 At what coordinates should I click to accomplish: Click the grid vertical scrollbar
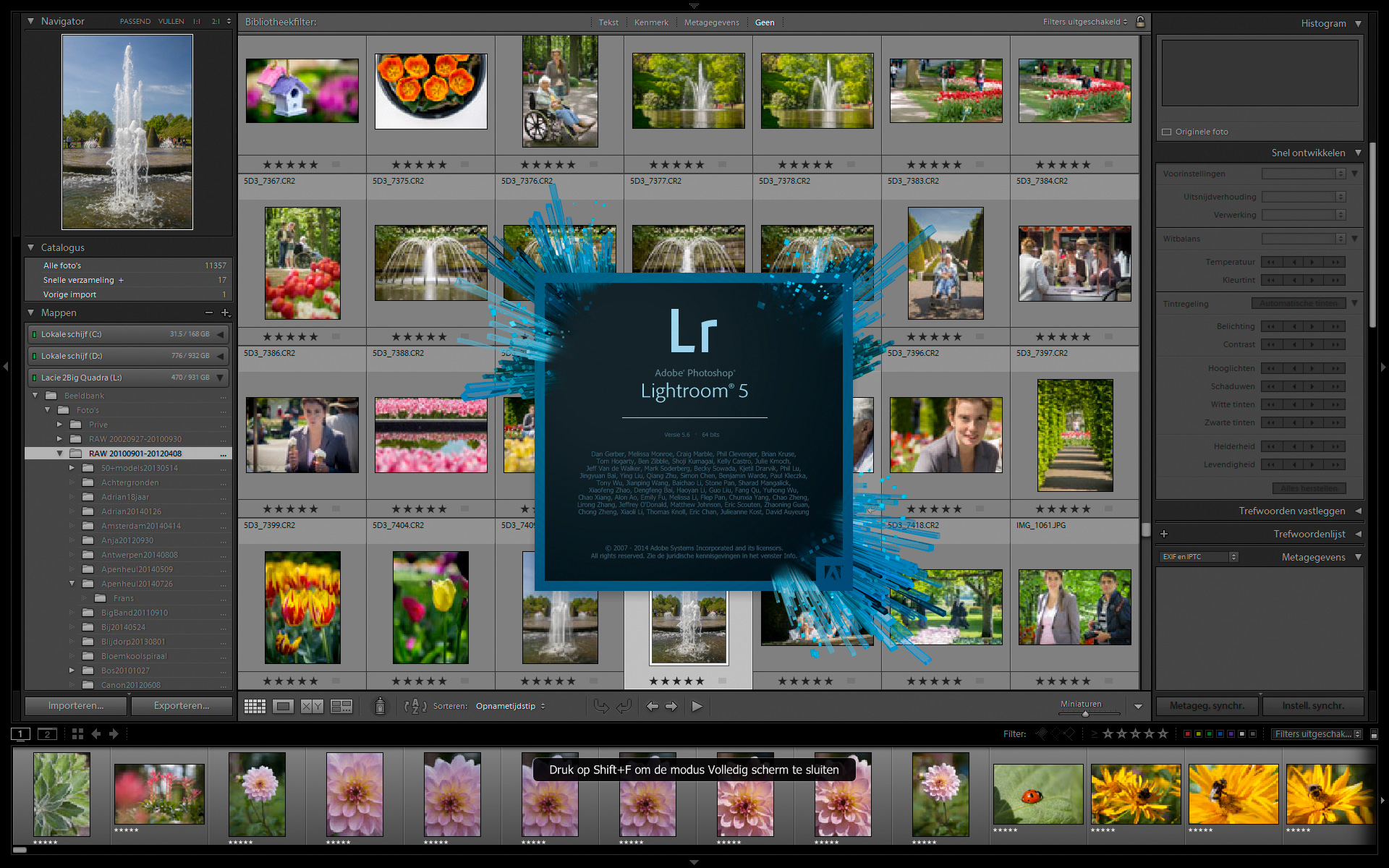pyautogui.click(x=1146, y=529)
